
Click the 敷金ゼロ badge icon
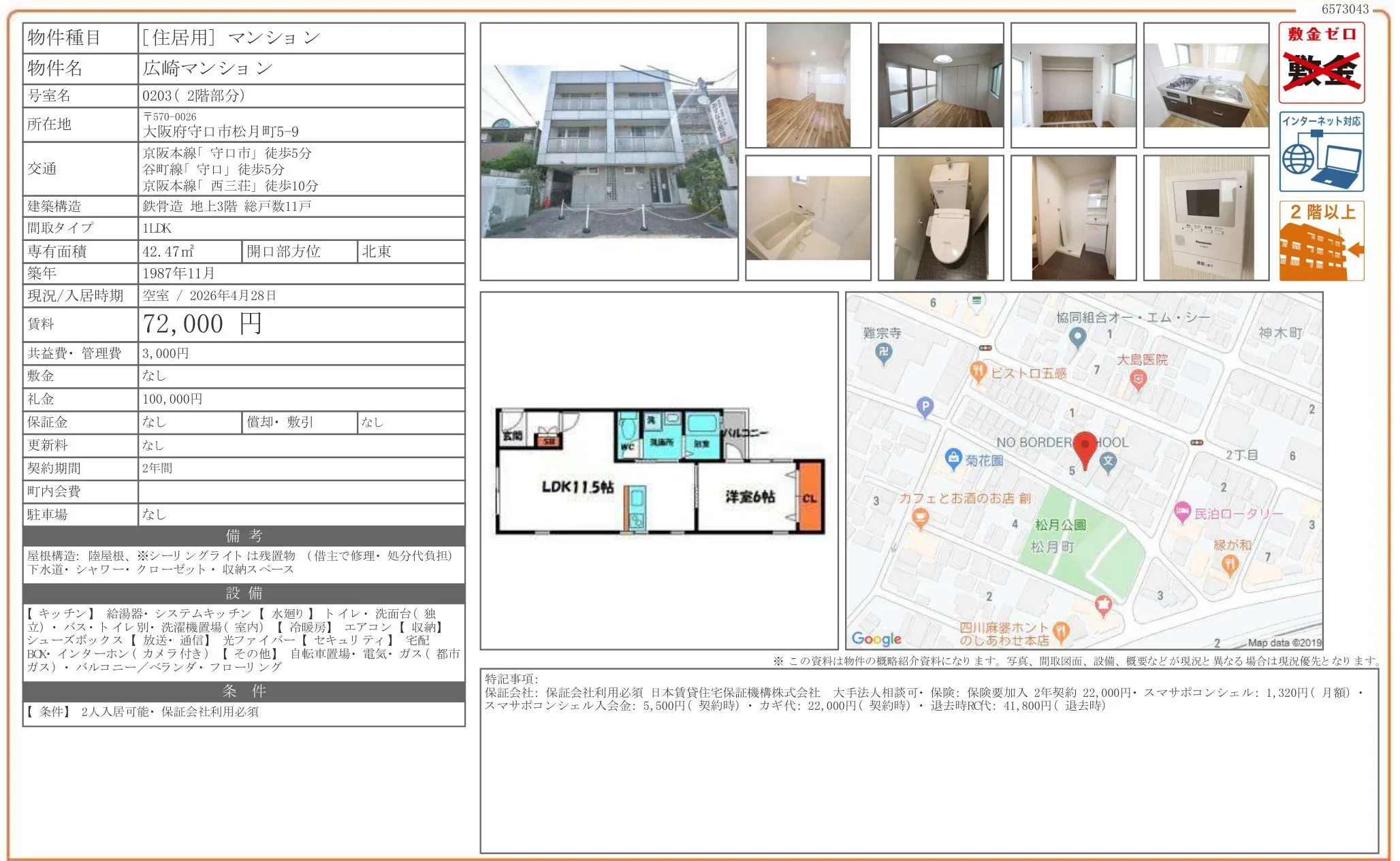[1321, 63]
